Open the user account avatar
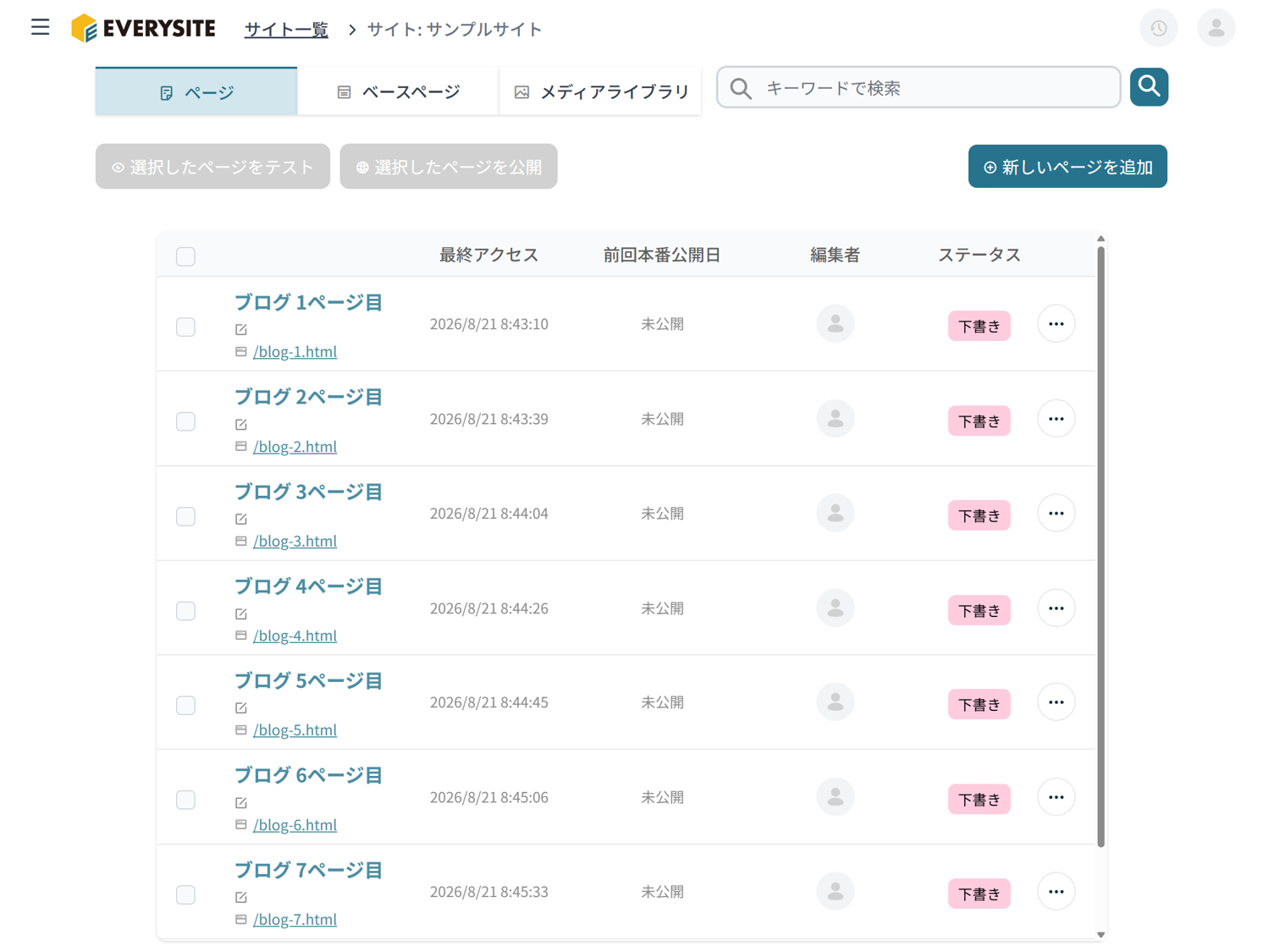 click(x=1216, y=29)
